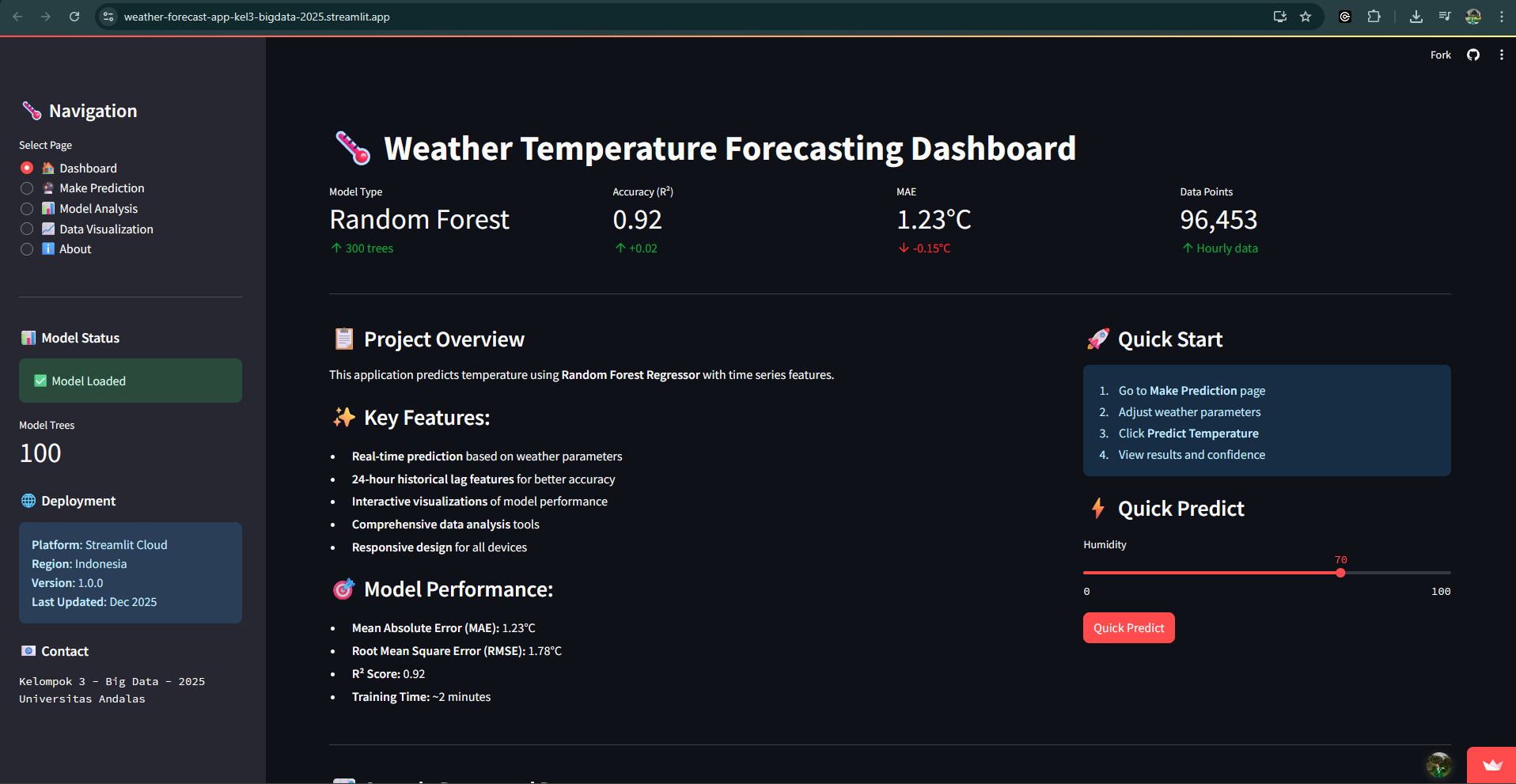Click the red Quick Predict button
The width and height of the screenshot is (1516, 784).
pyautogui.click(x=1128, y=627)
